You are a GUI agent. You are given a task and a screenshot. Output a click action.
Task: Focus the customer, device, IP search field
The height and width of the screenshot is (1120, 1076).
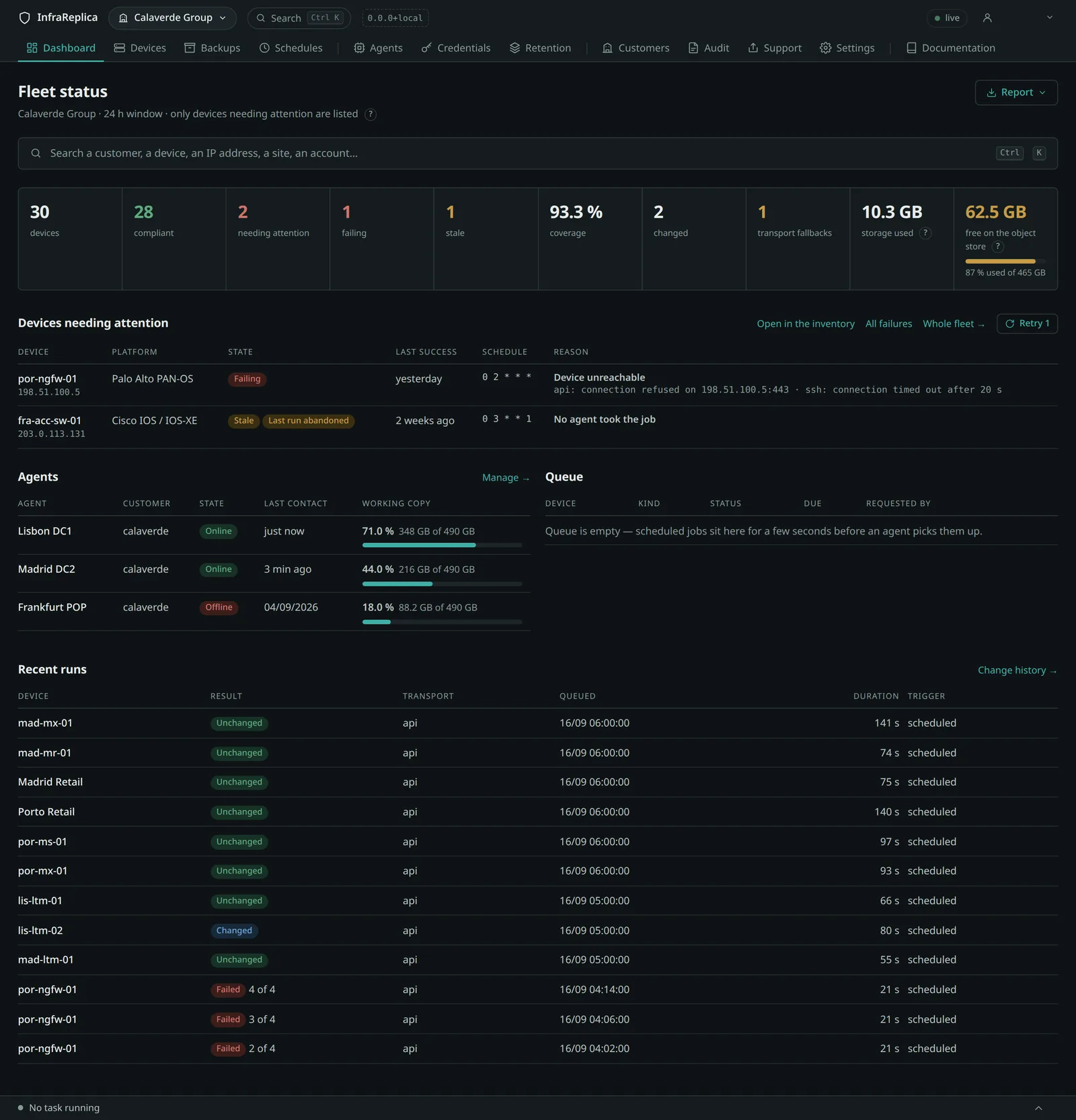coord(537,153)
